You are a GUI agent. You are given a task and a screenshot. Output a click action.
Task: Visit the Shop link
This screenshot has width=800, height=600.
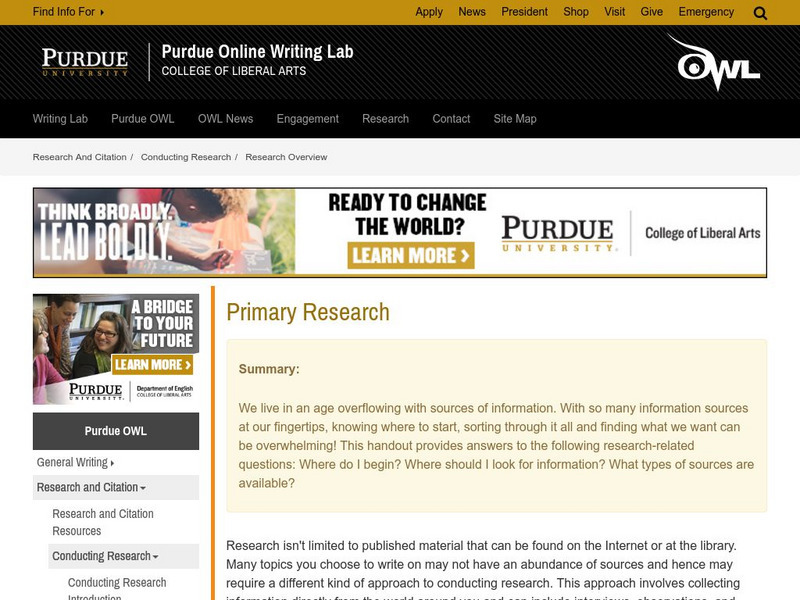(x=576, y=12)
